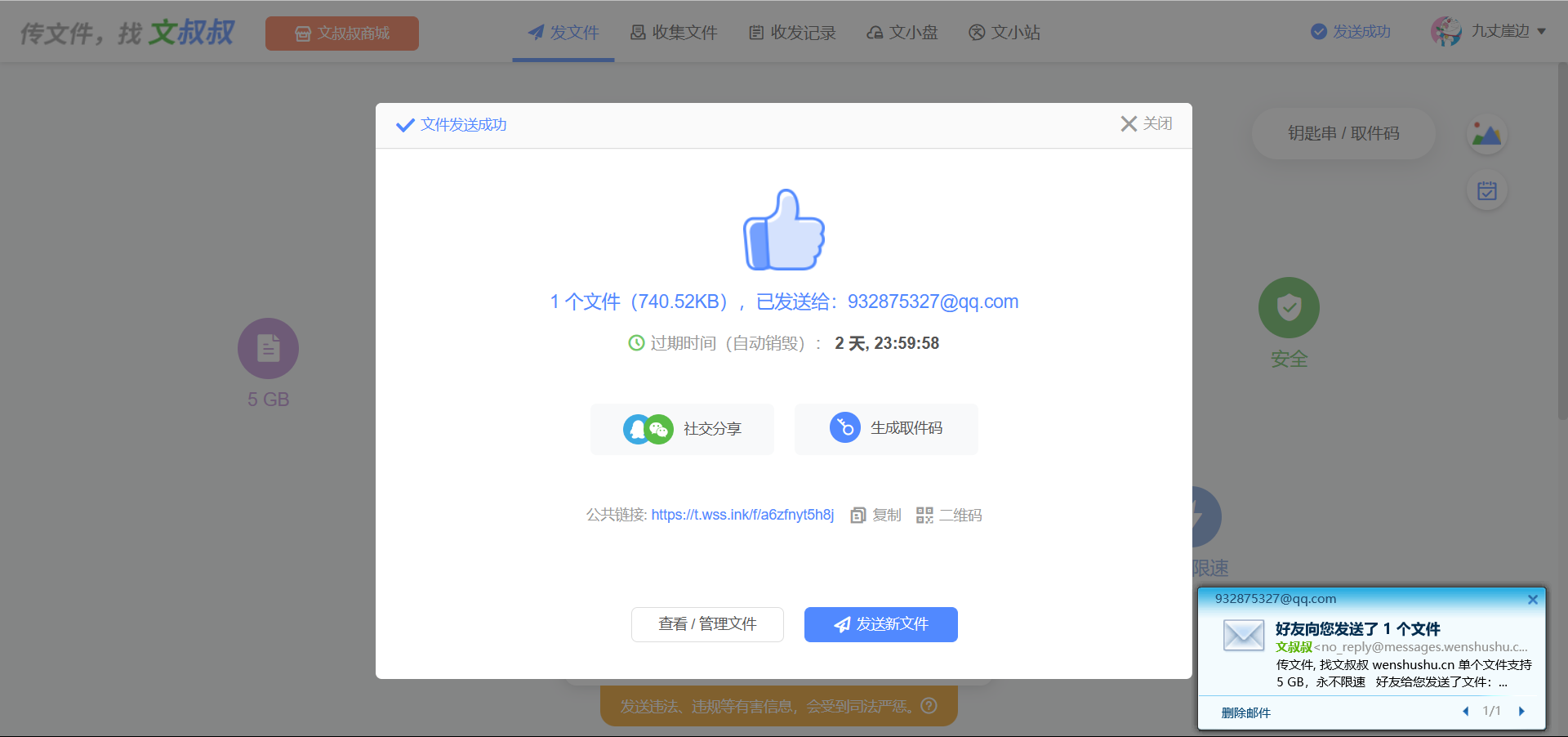The height and width of the screenshot is (737, 1568).
Task: Open the 钥匙串 / 取件码 button
Action: (x=1343, y=133)
